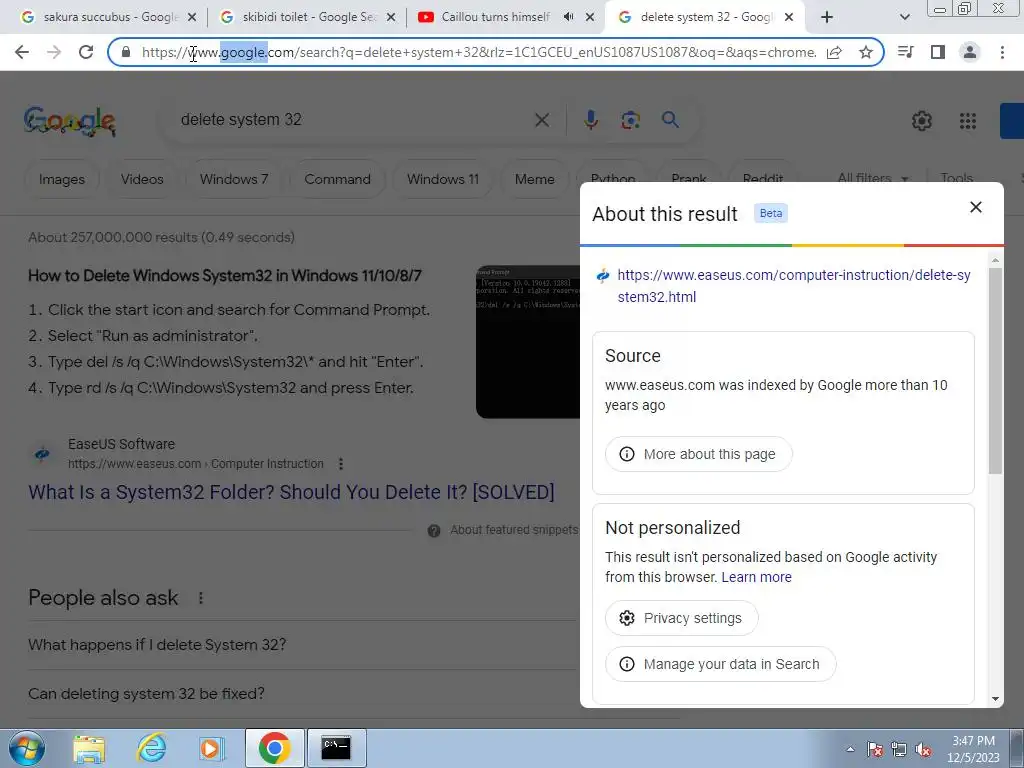Close the skibidi toilet tab
Viewport: 1024px width, 768px height.
pyautogui.click(x=391, y=17)
